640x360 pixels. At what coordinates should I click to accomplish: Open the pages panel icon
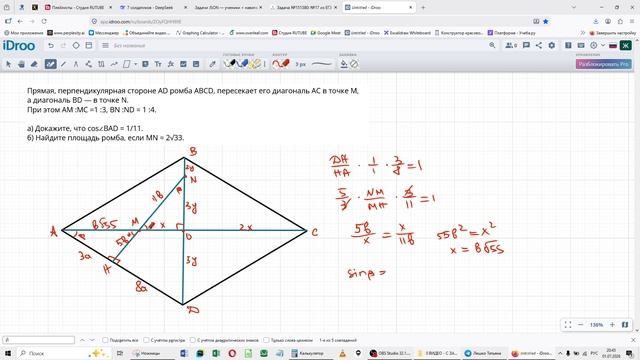(568, 46)
